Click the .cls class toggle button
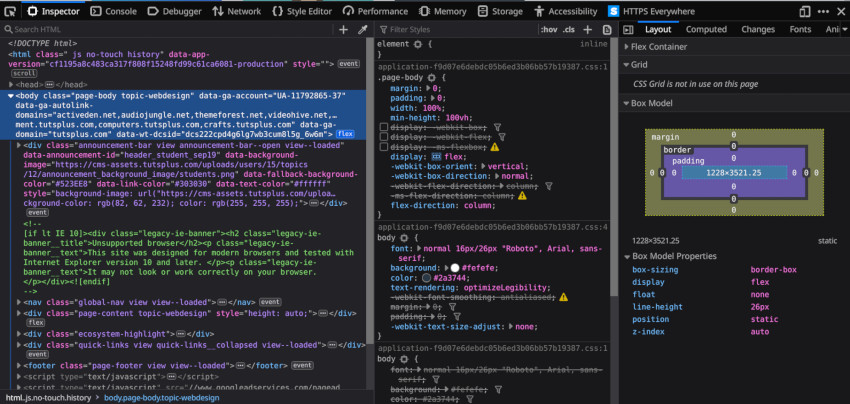 (x=571, y=30)
